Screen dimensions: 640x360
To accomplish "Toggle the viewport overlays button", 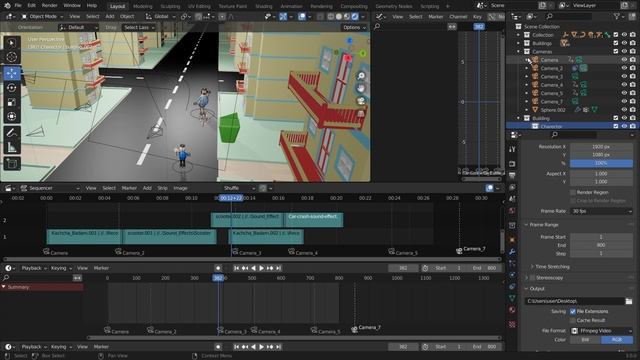I will 302,17.
